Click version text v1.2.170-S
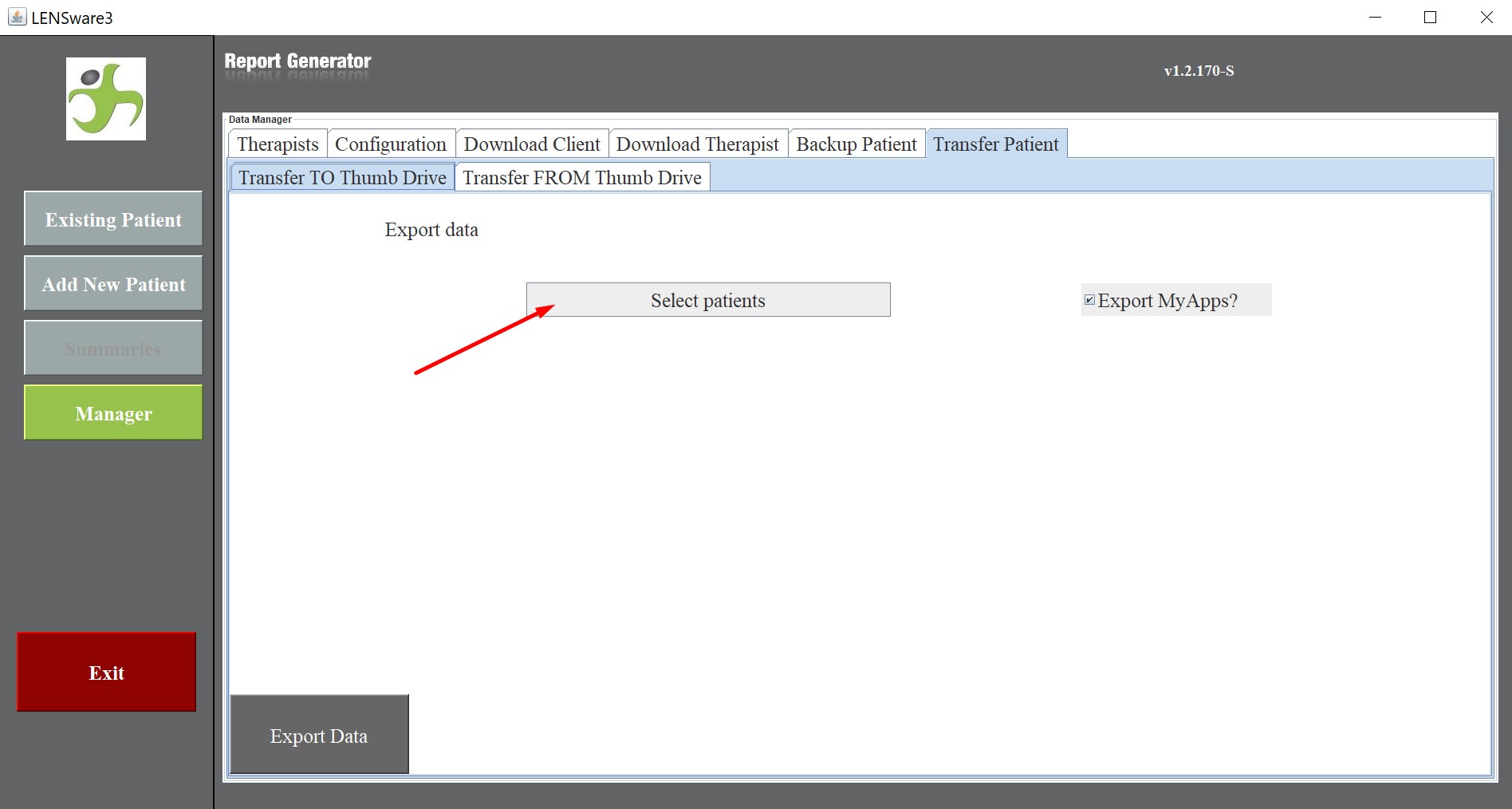 point(1199,71)
